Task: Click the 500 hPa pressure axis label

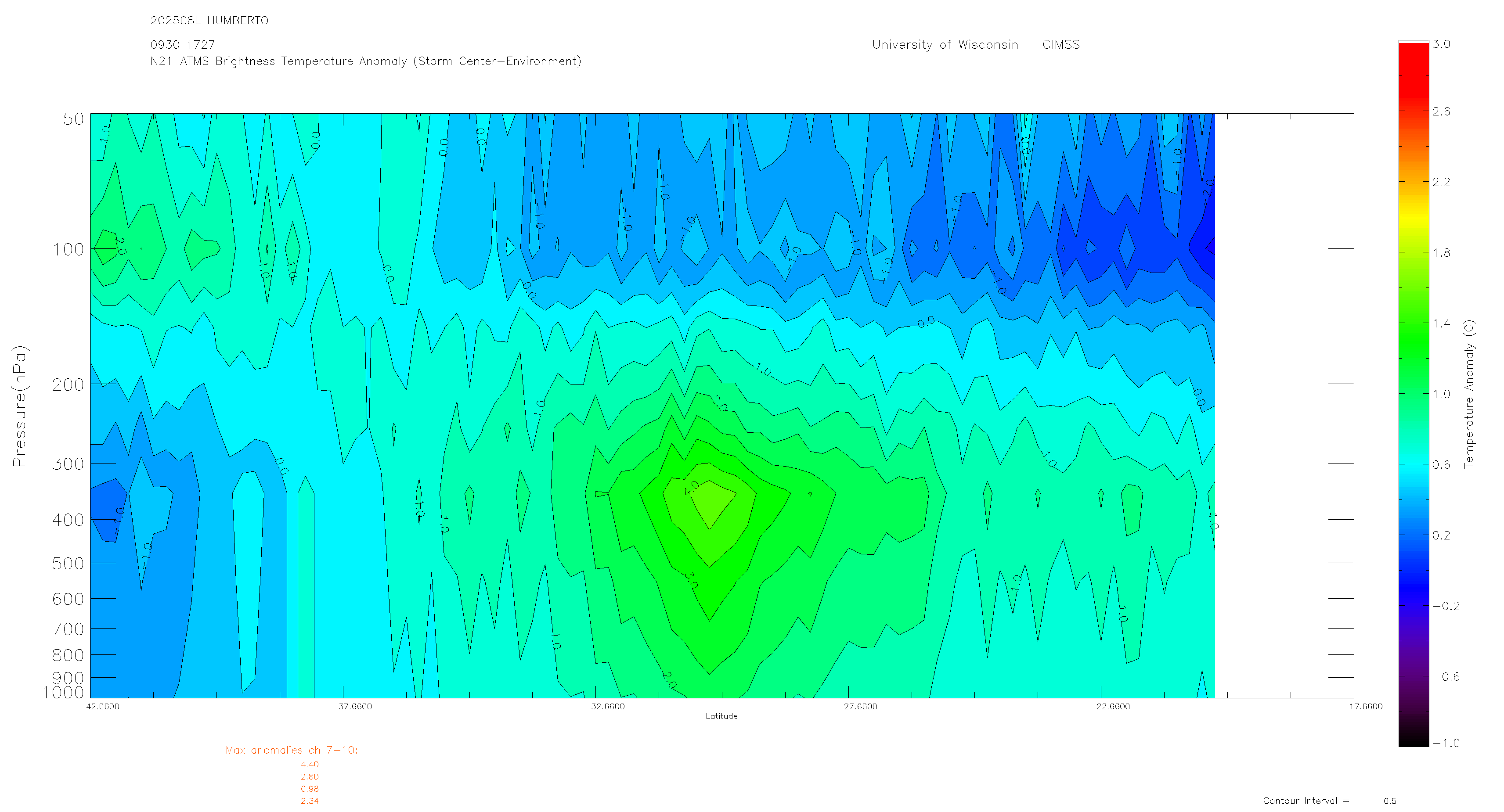Action: [x=69, y=563]
